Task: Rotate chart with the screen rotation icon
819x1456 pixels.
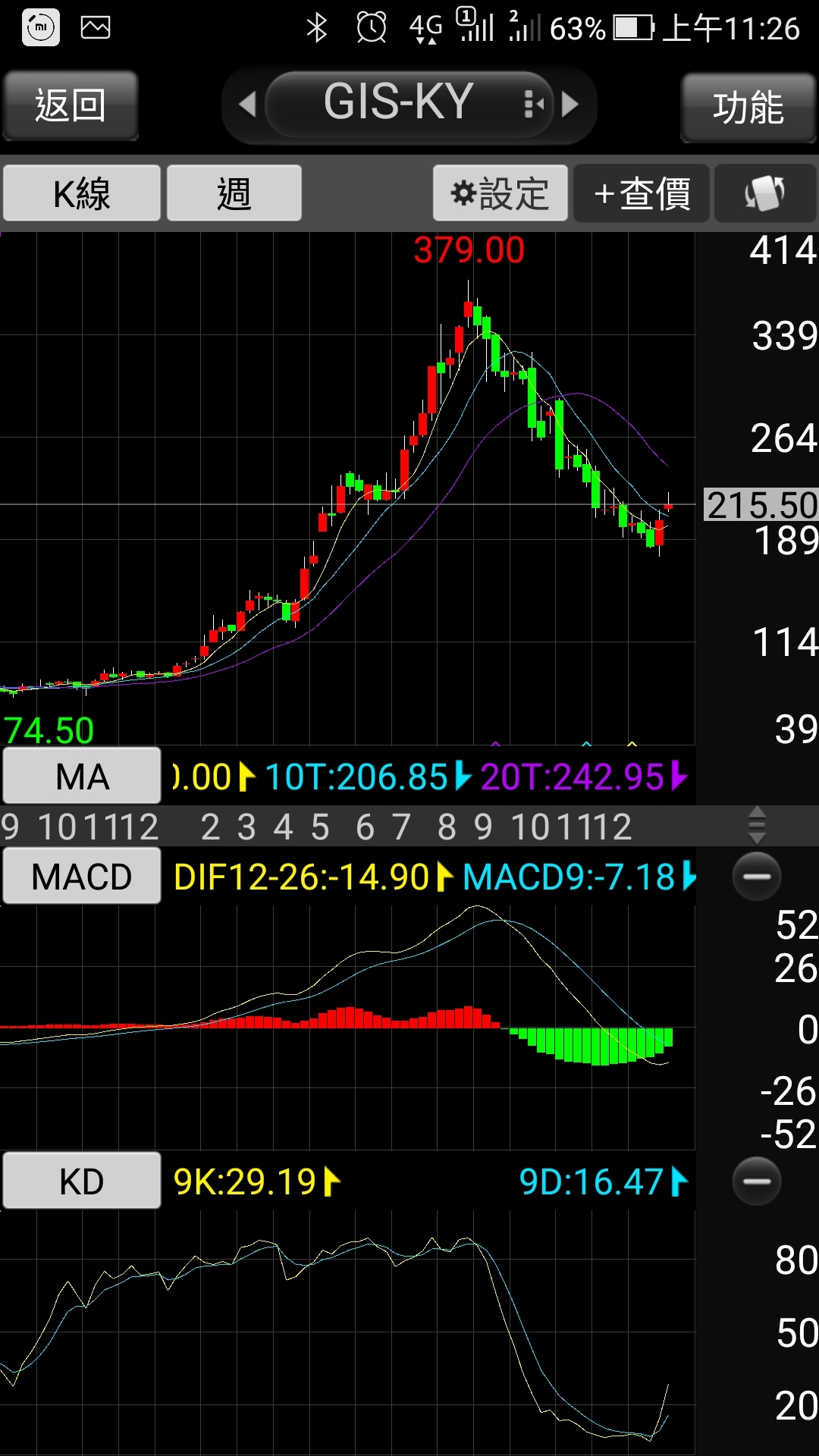Action: click(x=764, y=193)
